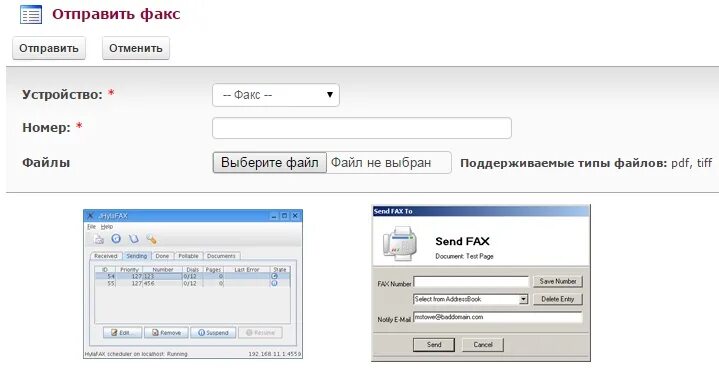
Task: Click the state icon of job 55
Action: pos(274,283)
